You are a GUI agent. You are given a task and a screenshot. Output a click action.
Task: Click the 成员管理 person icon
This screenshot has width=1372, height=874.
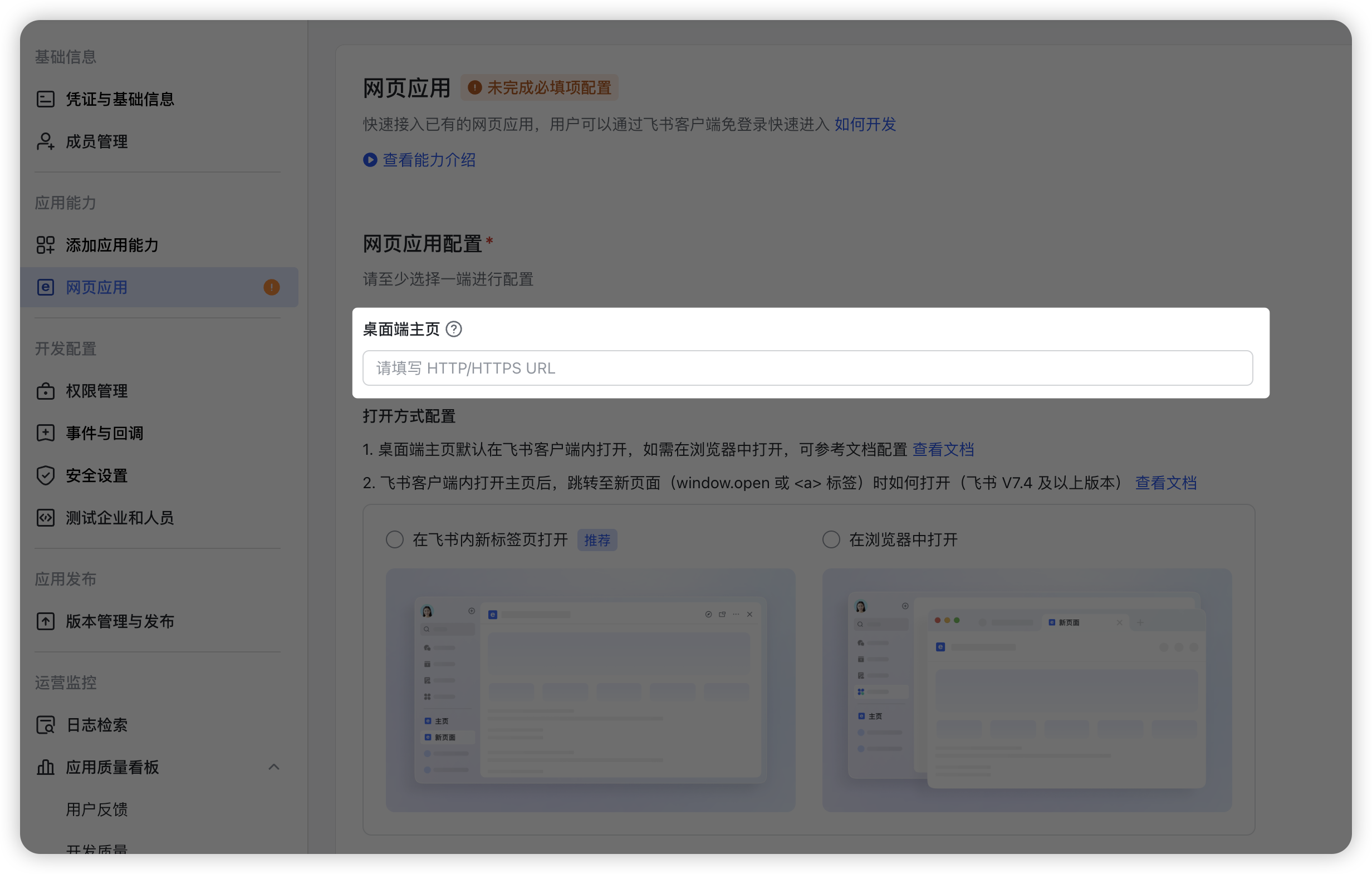coord(46,141)
